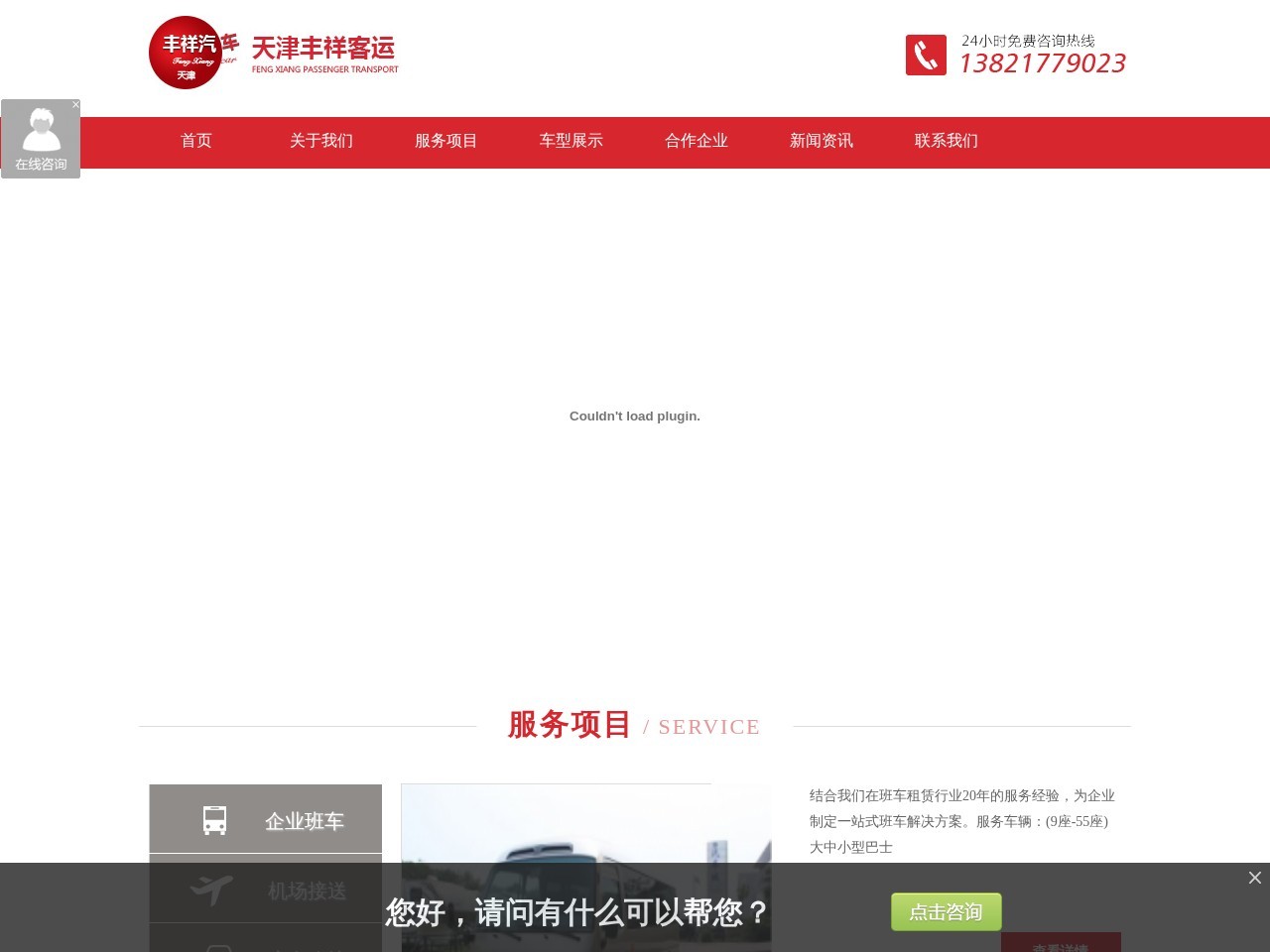Click the "Couldn't load plugin." message
Image resolution: width=1270 pixels, height=952 pixels.
tap(635, 416)
